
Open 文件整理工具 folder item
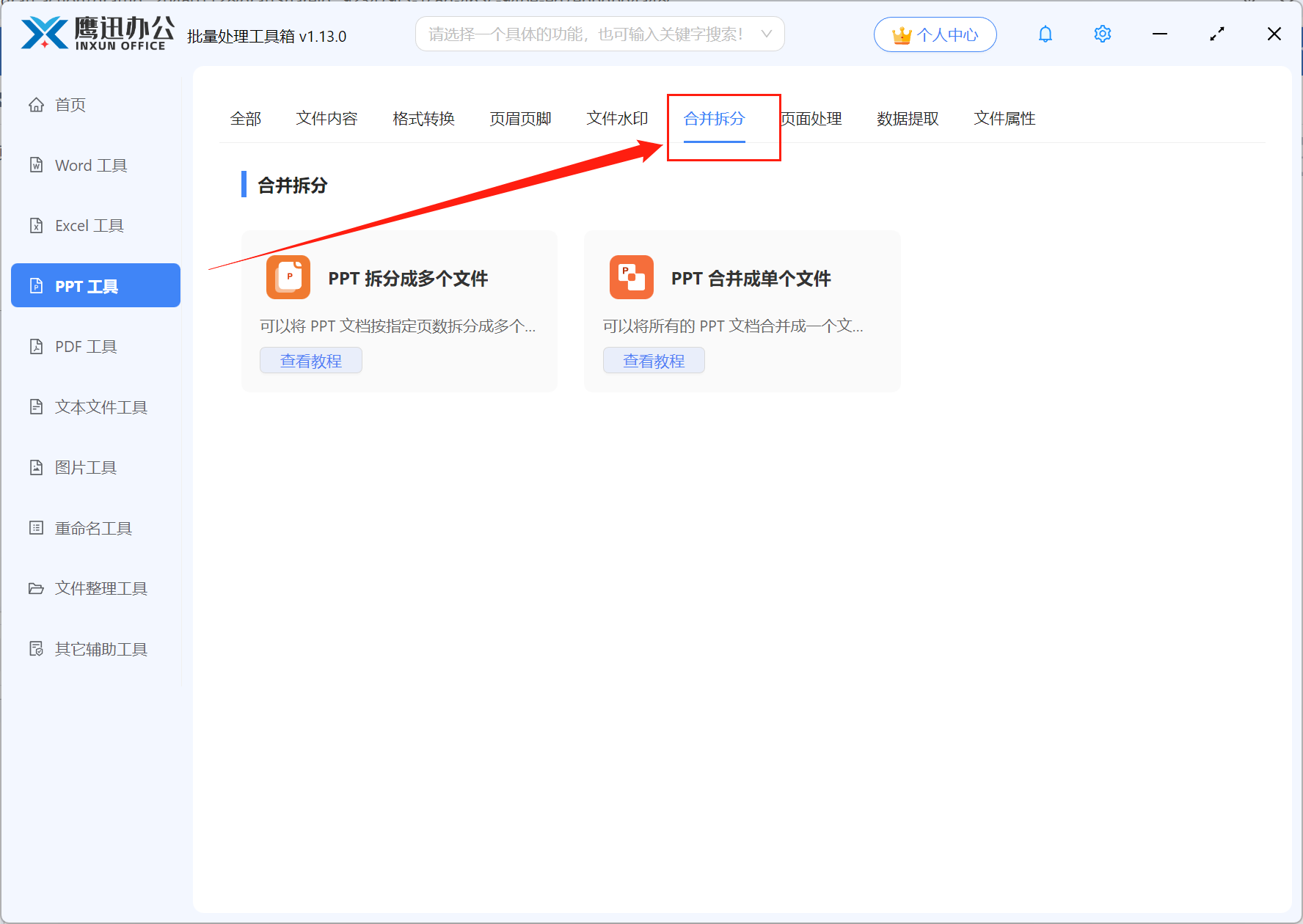tap(101, 589)
